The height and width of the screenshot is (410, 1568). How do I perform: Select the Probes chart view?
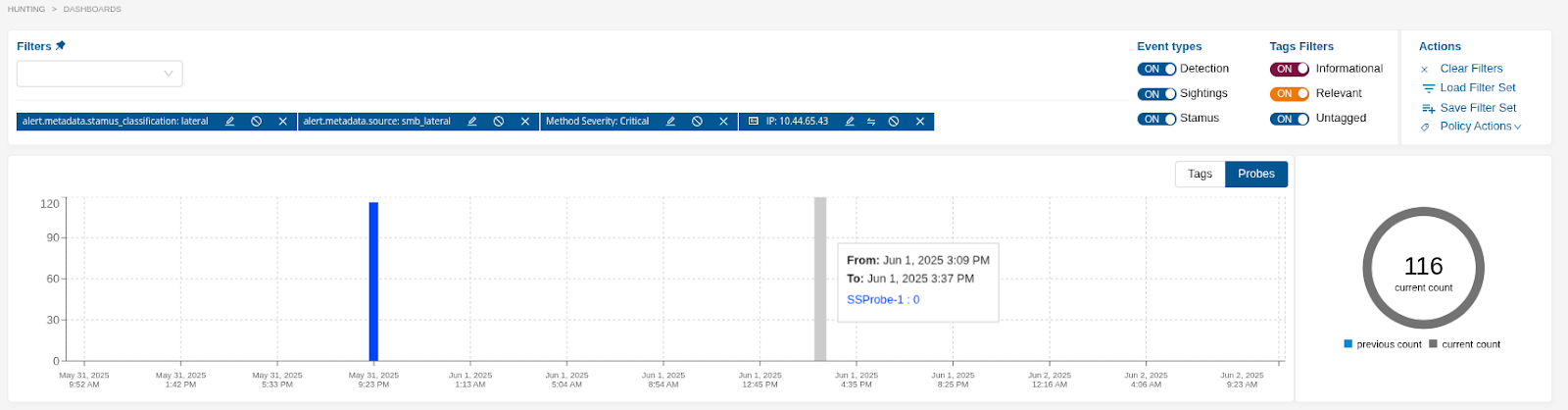pyautogui.click(x=1255, y=174)
